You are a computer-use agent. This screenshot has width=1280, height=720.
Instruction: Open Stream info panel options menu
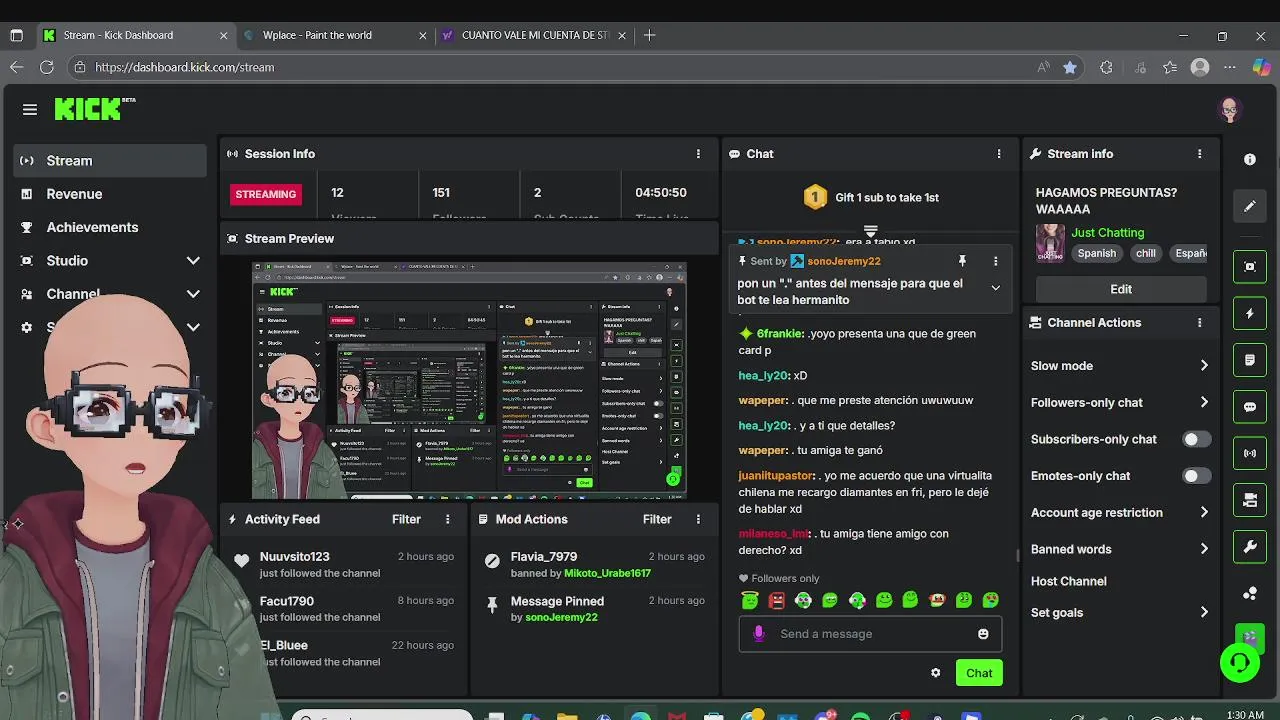pyautogui.click(x=1200, y=154)
